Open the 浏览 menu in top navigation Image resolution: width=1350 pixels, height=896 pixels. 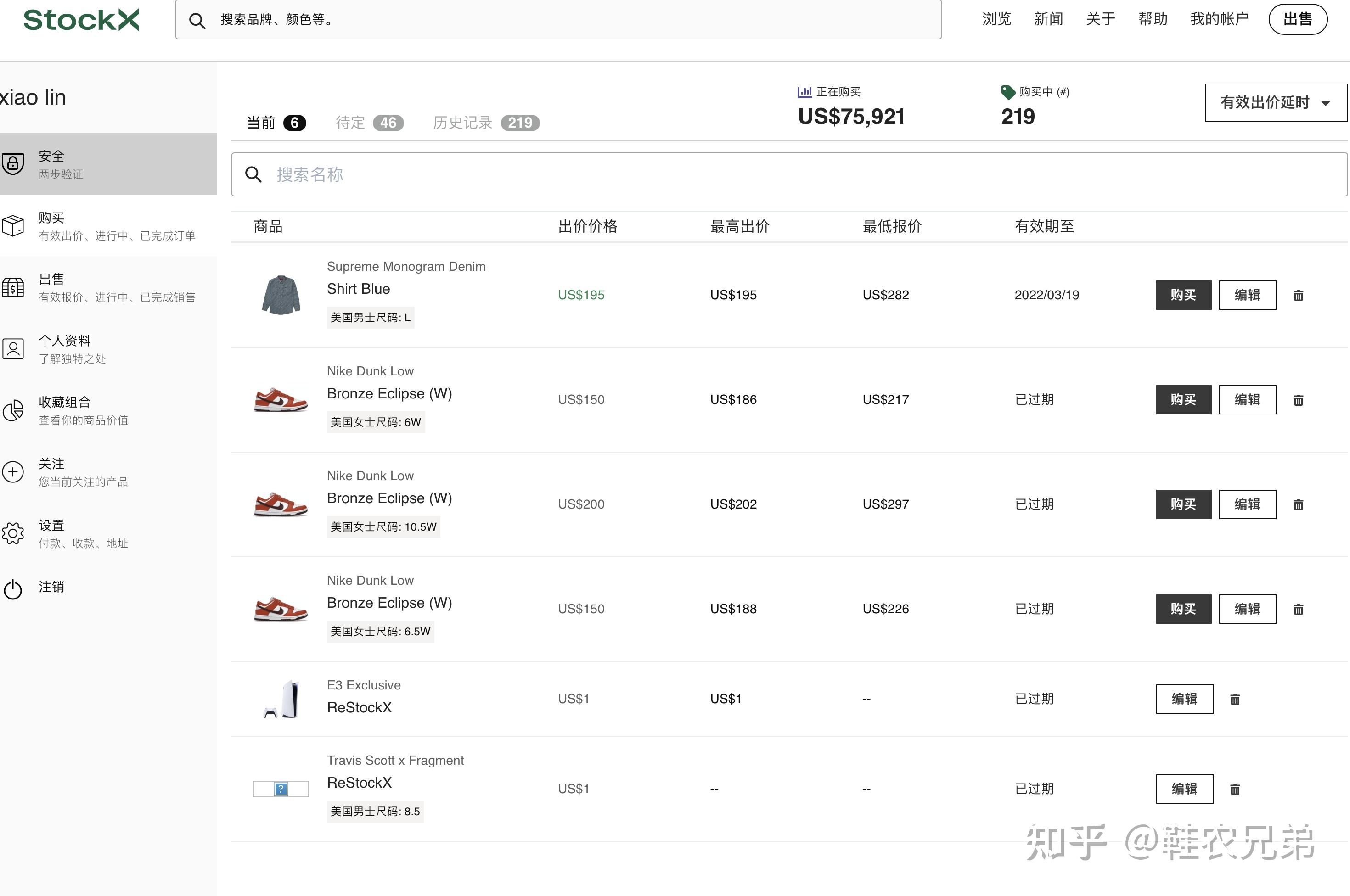pos(996,19)
